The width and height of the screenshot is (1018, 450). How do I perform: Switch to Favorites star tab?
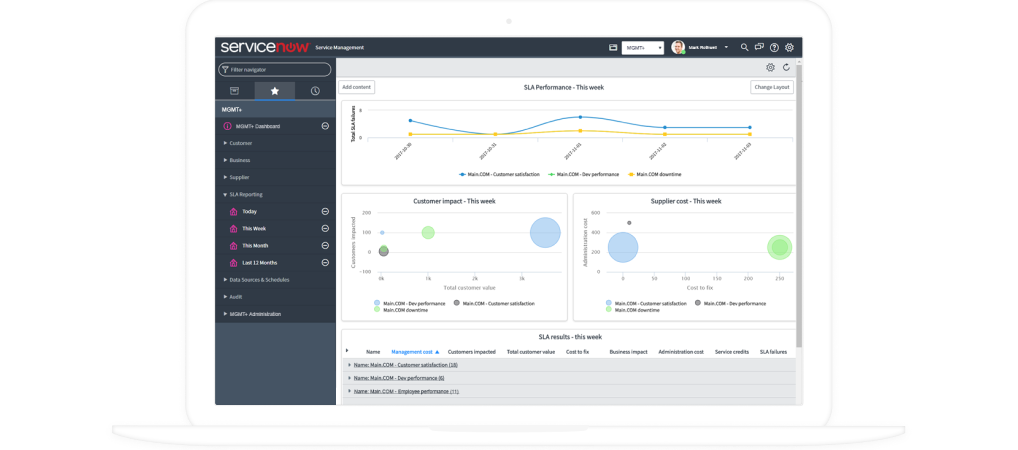(x=275, y=91)
